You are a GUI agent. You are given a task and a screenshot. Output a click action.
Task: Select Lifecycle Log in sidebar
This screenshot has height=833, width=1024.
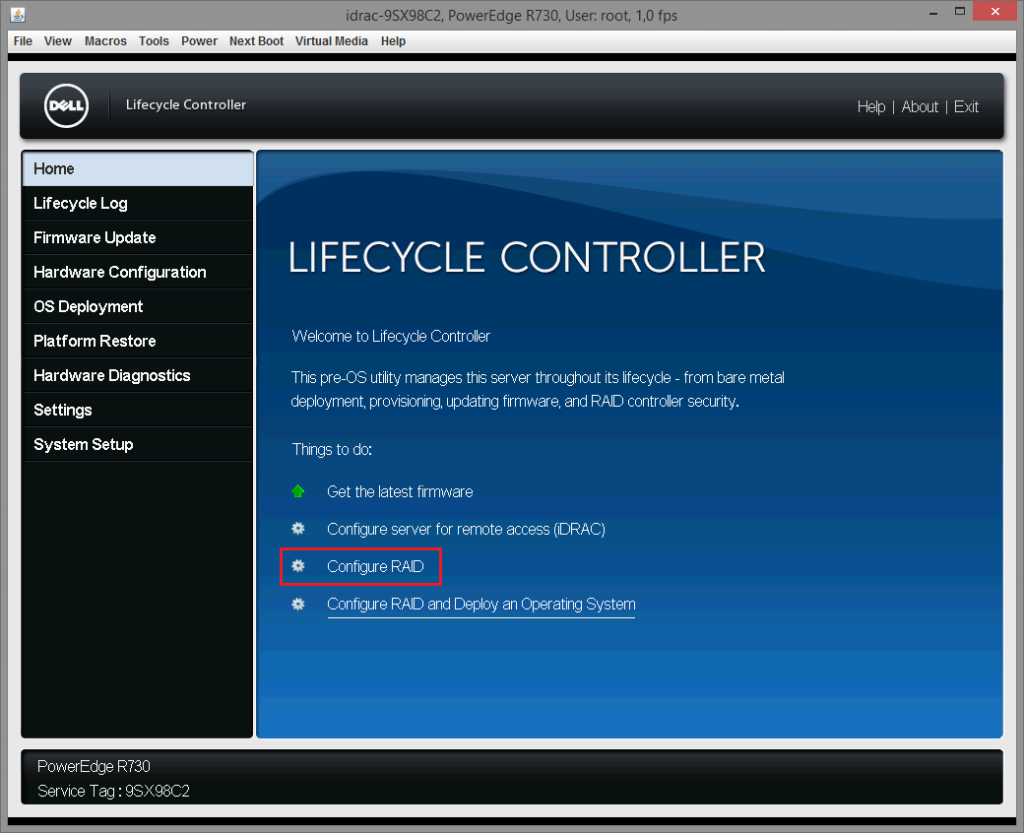[80, 203]
